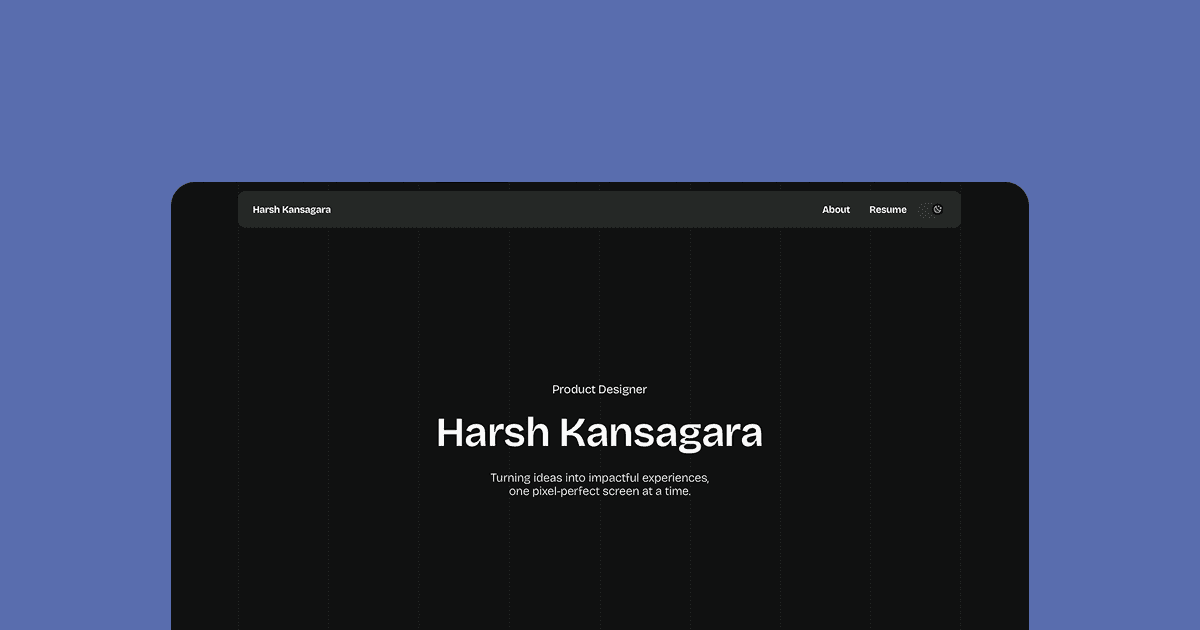The height and width of the screenshot is (630, 1200).
Task: Click the Product Designer subtitle text
Action: click(599, 389)
